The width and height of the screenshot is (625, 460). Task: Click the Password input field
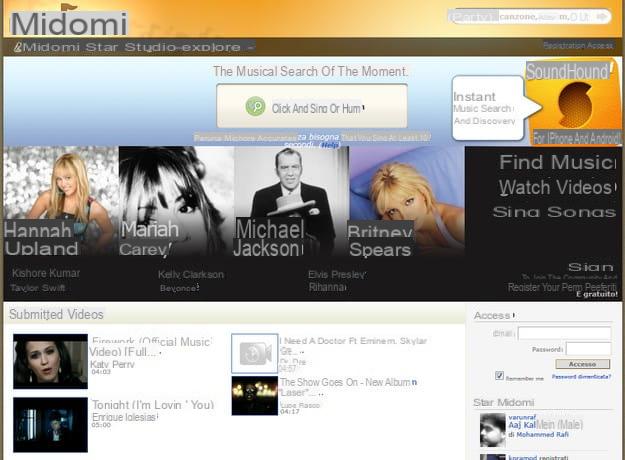[x=588, y=349]
